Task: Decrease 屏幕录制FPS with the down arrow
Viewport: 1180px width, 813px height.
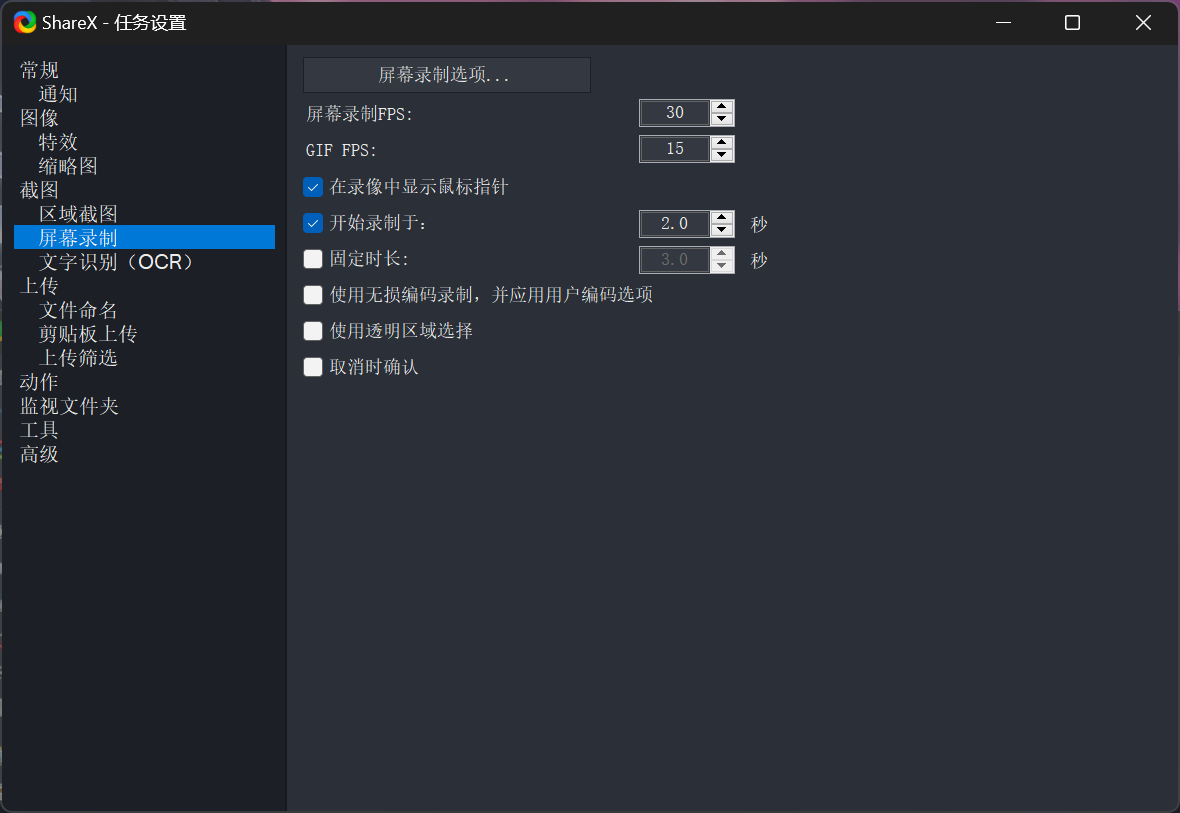Action: pos(722,119)
